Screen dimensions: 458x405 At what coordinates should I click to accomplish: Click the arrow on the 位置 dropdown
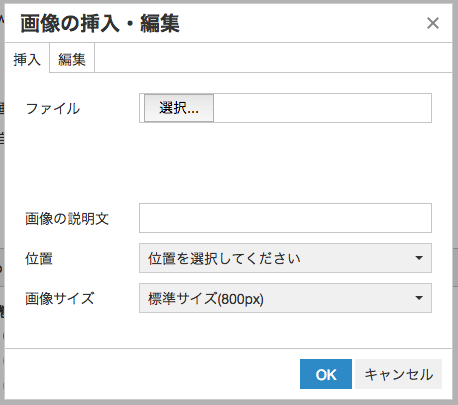click(x=419, y=258)
